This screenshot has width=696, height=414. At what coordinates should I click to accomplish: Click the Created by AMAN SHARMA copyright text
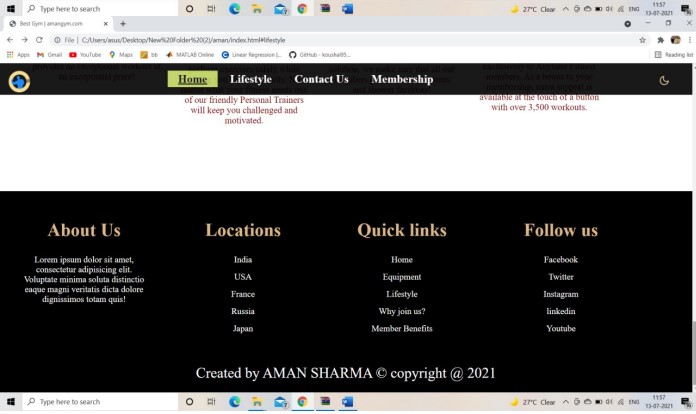click(x=345, y=373)
